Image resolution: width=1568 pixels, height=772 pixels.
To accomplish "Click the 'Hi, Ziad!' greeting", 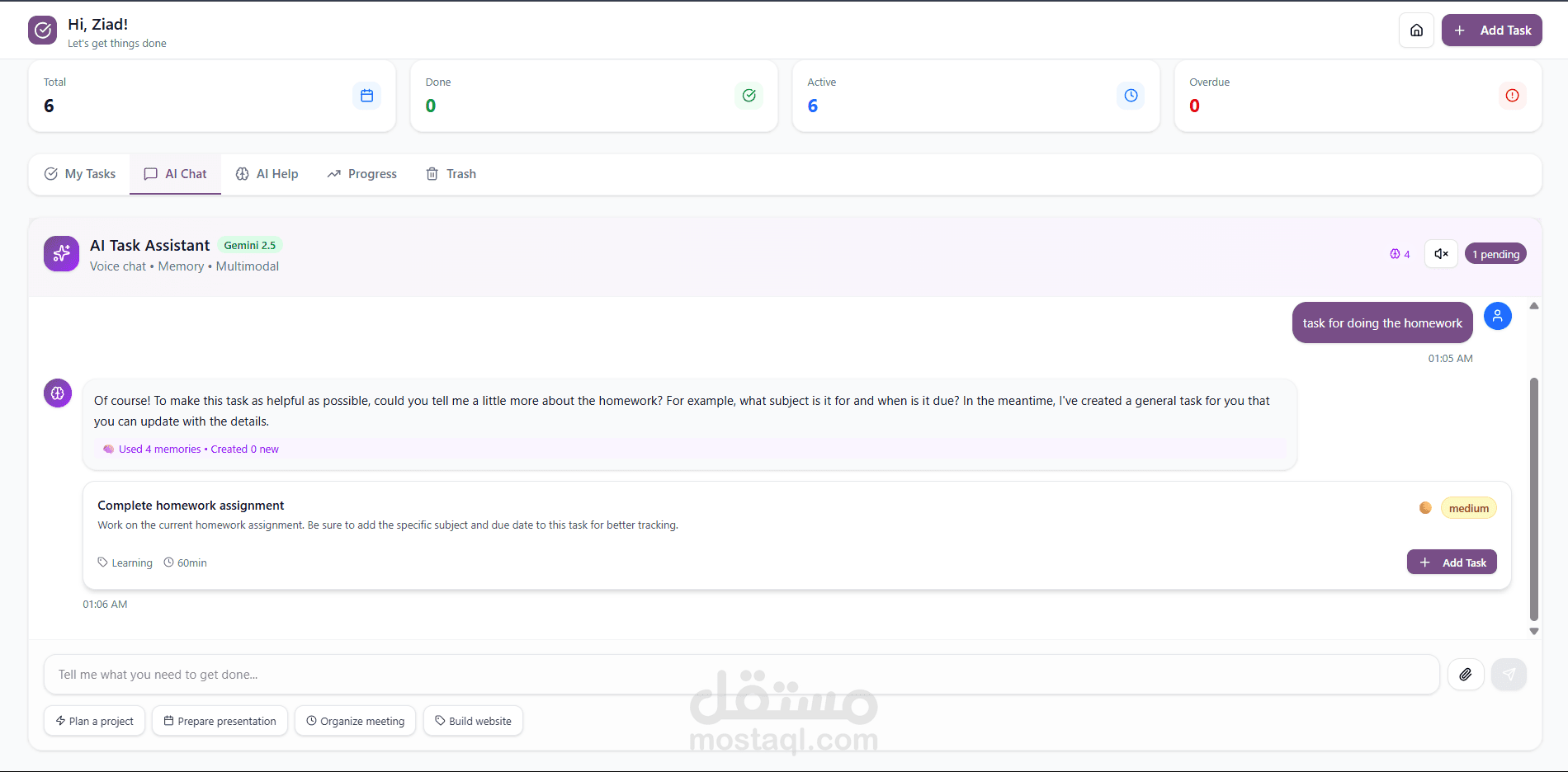I will point(97,24).
